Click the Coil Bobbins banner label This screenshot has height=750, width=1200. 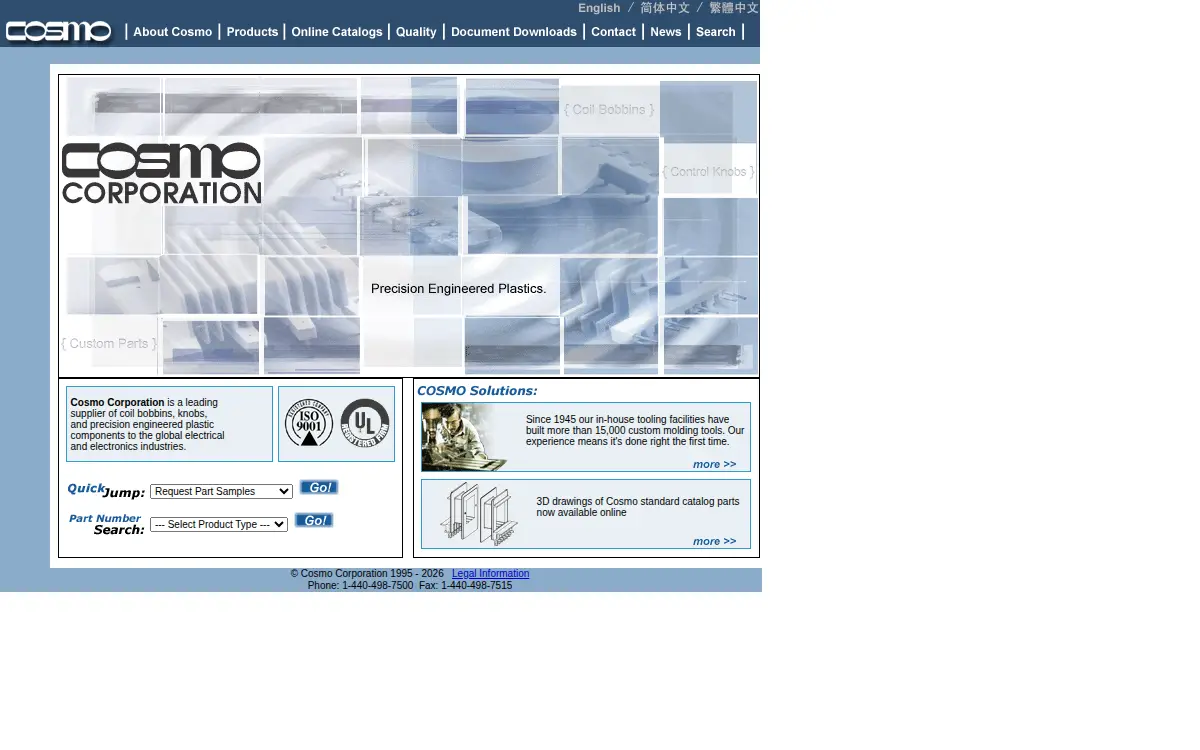point(609,109)
